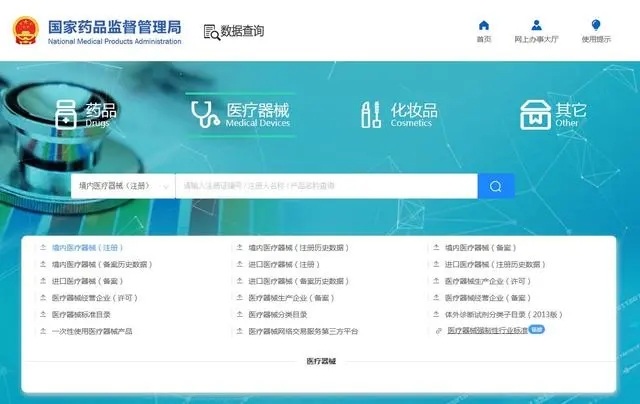Open 医疗器械经营企业（备案）link
The height and width of the screenshot is (404, 640).
[x=488, y=298]
